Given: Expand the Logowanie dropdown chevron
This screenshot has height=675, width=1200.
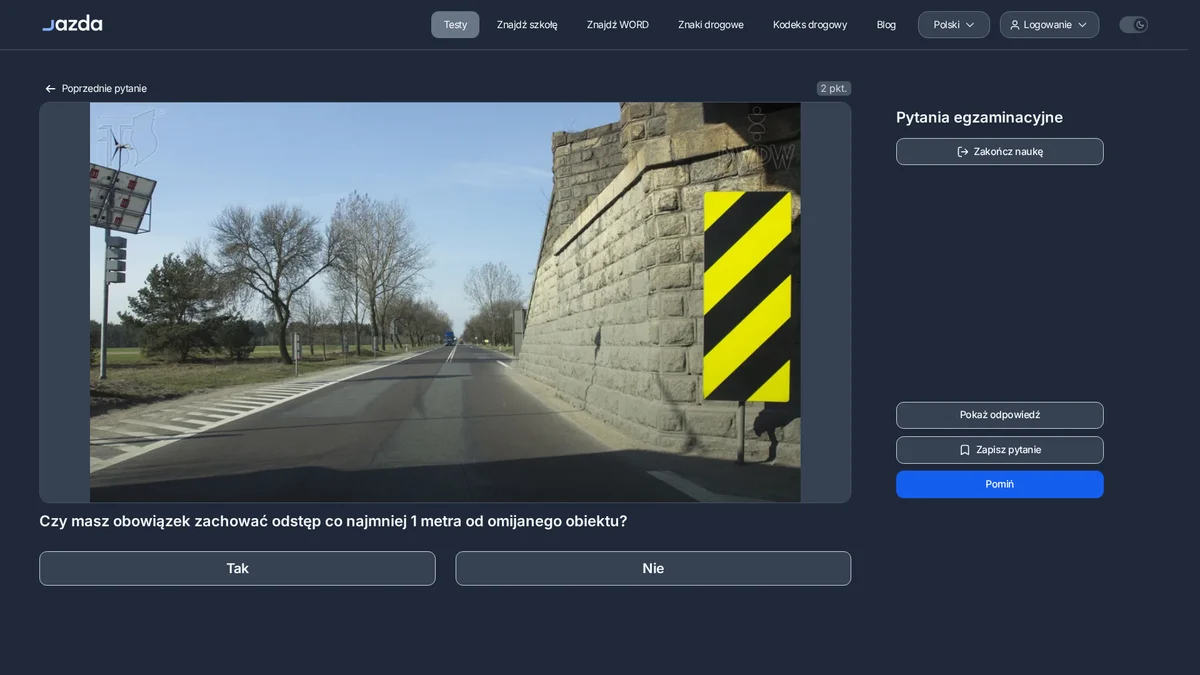Looking at the screenshot, I should tap(1082, 25).
